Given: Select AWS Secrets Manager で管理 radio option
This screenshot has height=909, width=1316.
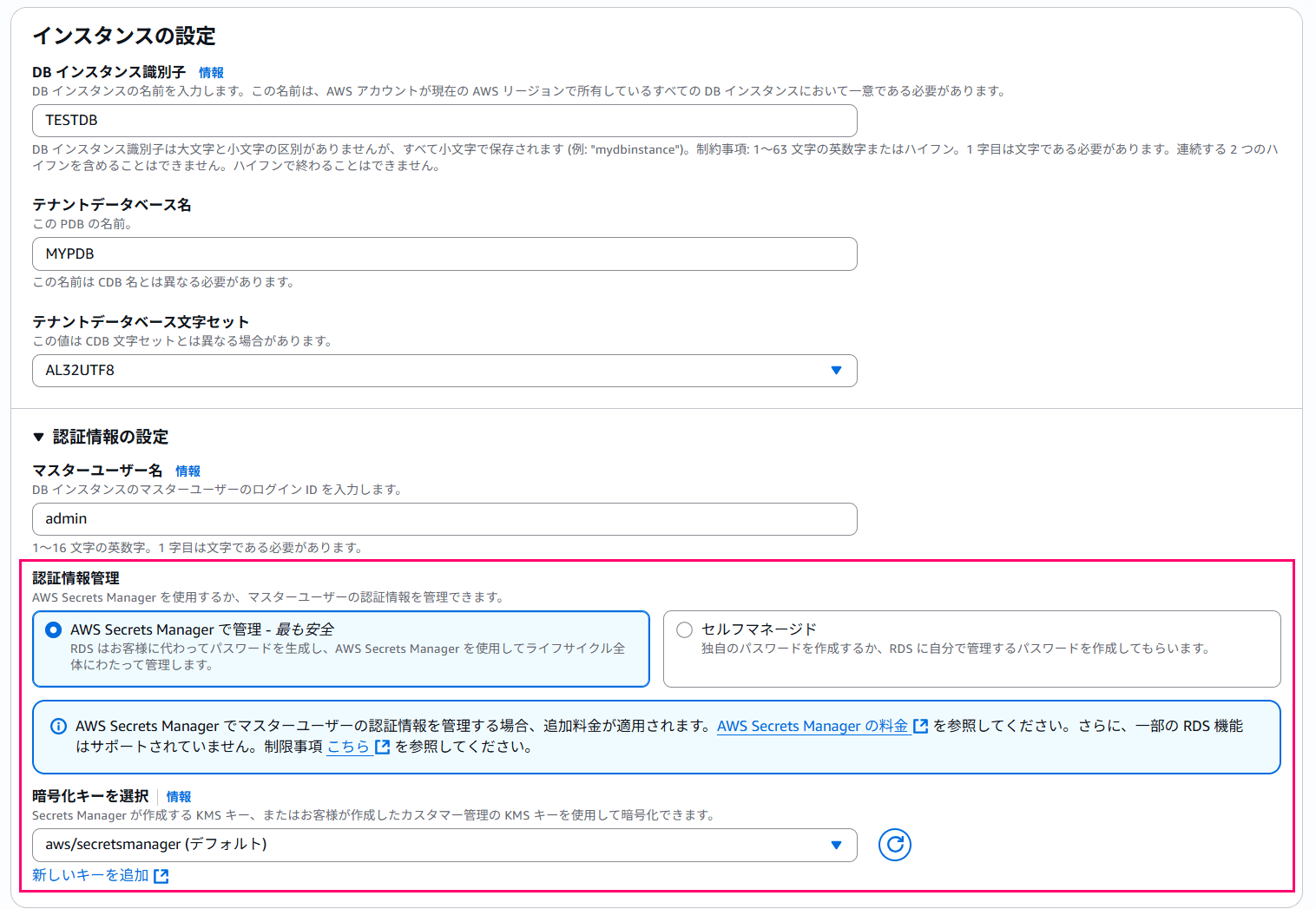Looking at the screenshot, I should [54, 629].
